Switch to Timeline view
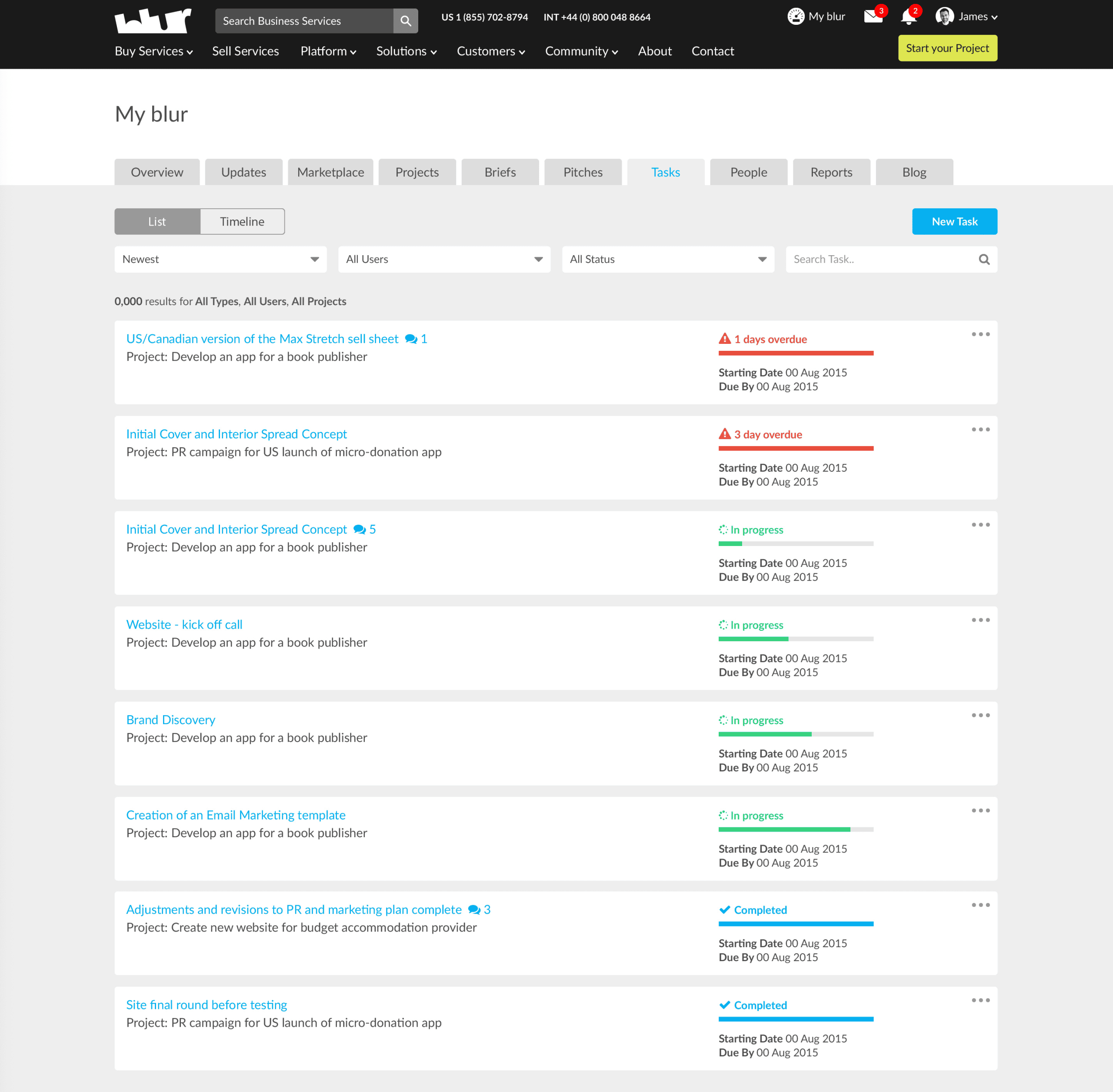Image resolution: width=1113 pixels, height=1092 pixels. pyautogui.click(x=242, y=221)
